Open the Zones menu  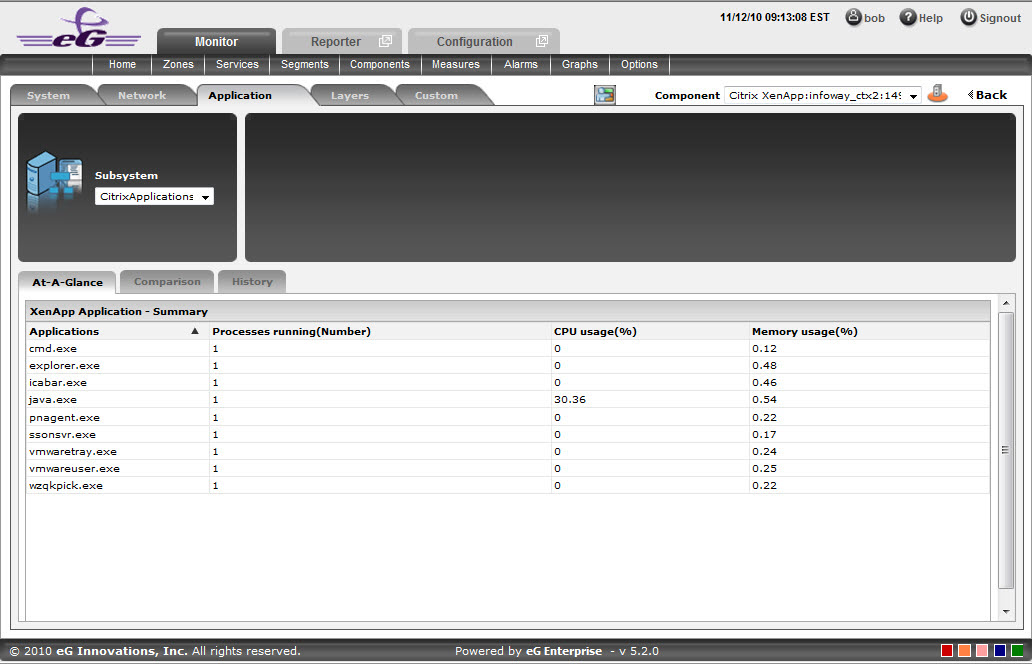tap(178, 65)
